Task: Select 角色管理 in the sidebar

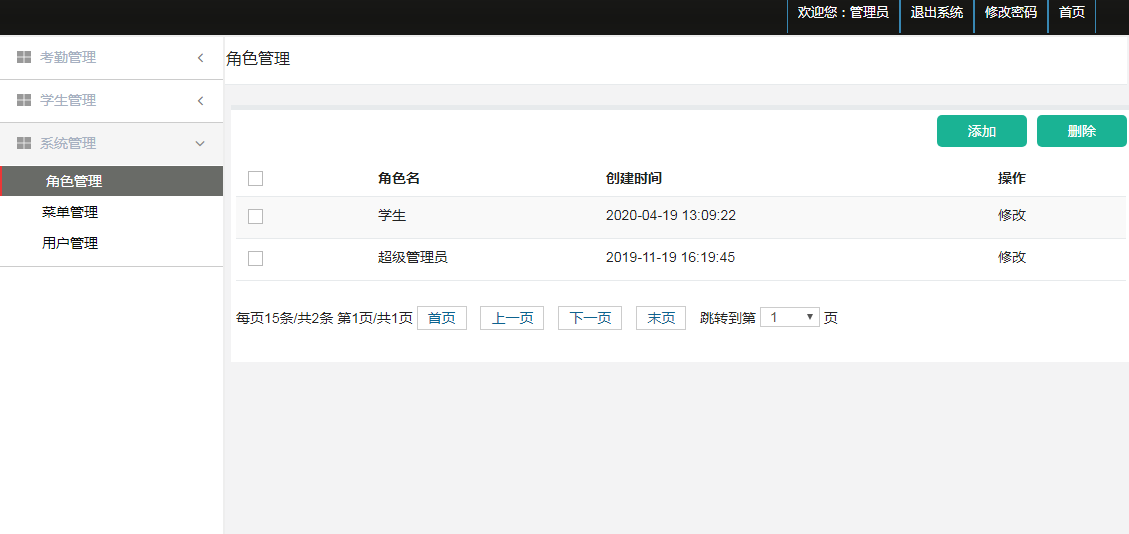Action: [x=74, y=181]
